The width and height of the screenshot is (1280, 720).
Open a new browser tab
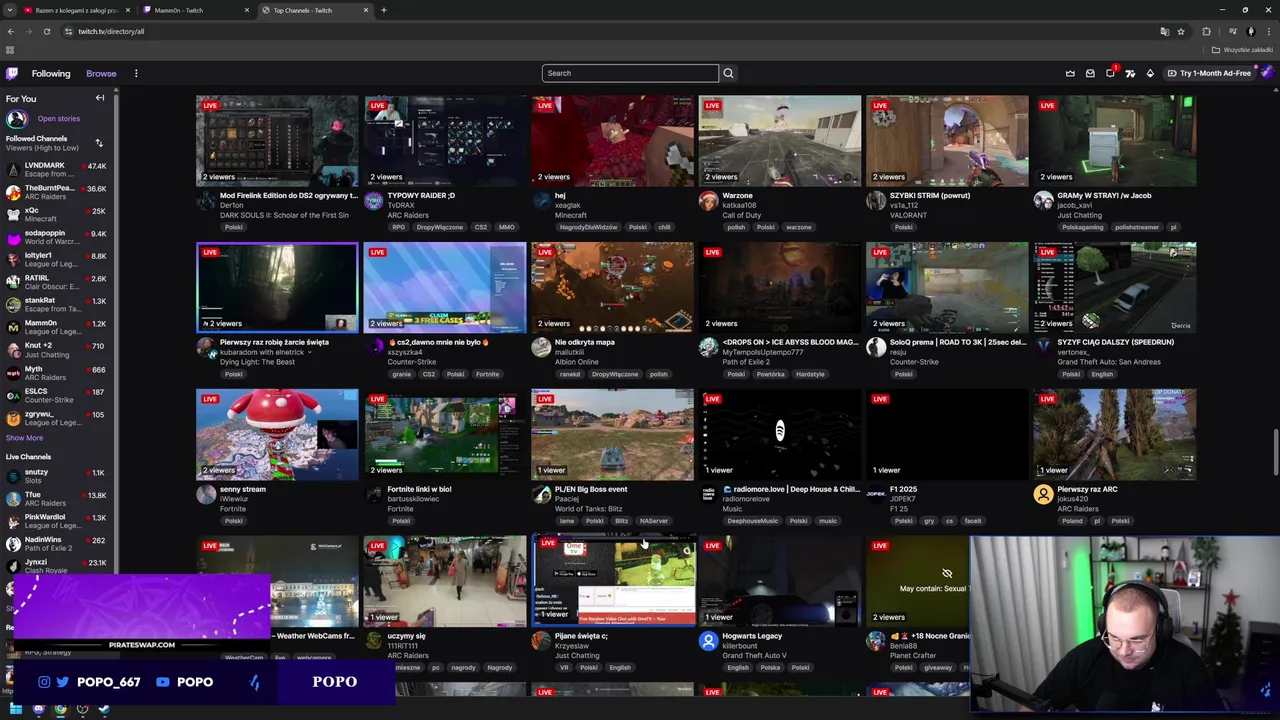point(384,10)
